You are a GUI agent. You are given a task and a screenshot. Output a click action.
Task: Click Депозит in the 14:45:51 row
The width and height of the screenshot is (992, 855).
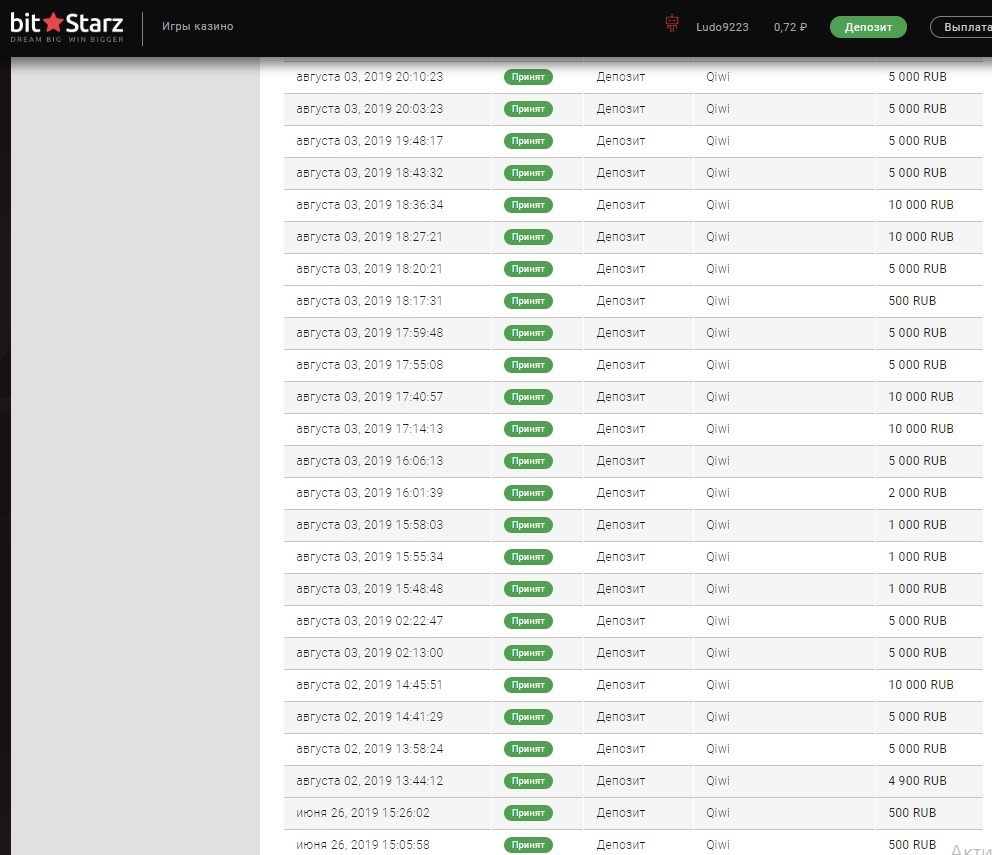pos(621,685)
